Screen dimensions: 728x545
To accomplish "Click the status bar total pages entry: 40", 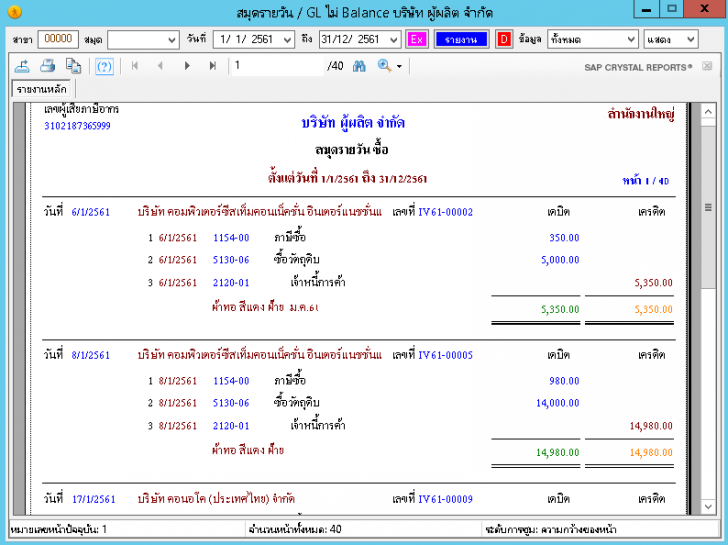I will coord(295,529).
